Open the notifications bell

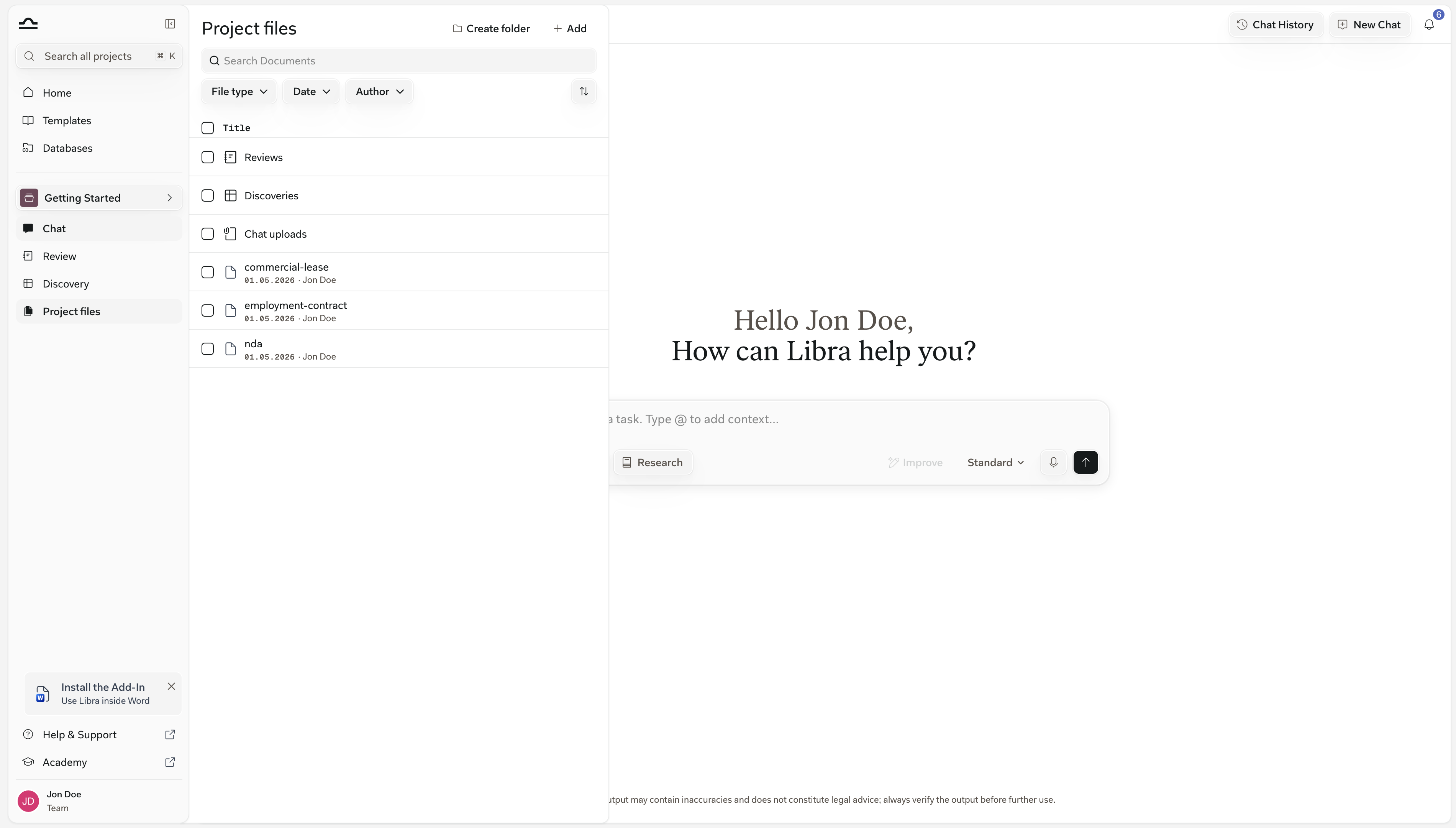tap(1429, 25)
